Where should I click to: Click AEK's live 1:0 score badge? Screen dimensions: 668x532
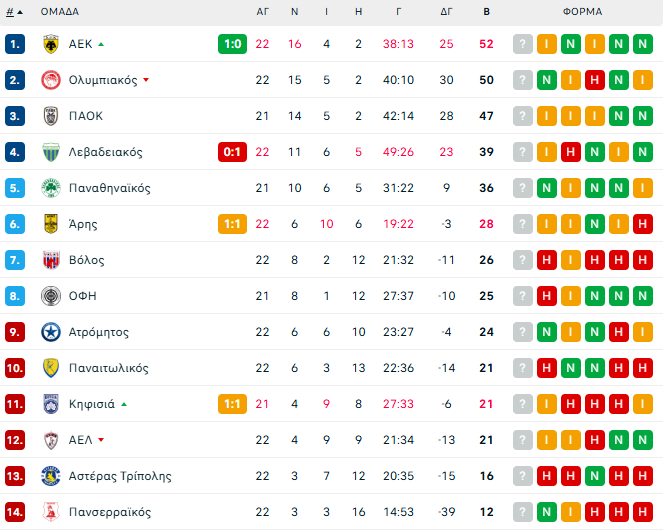[x=232, y=44]
